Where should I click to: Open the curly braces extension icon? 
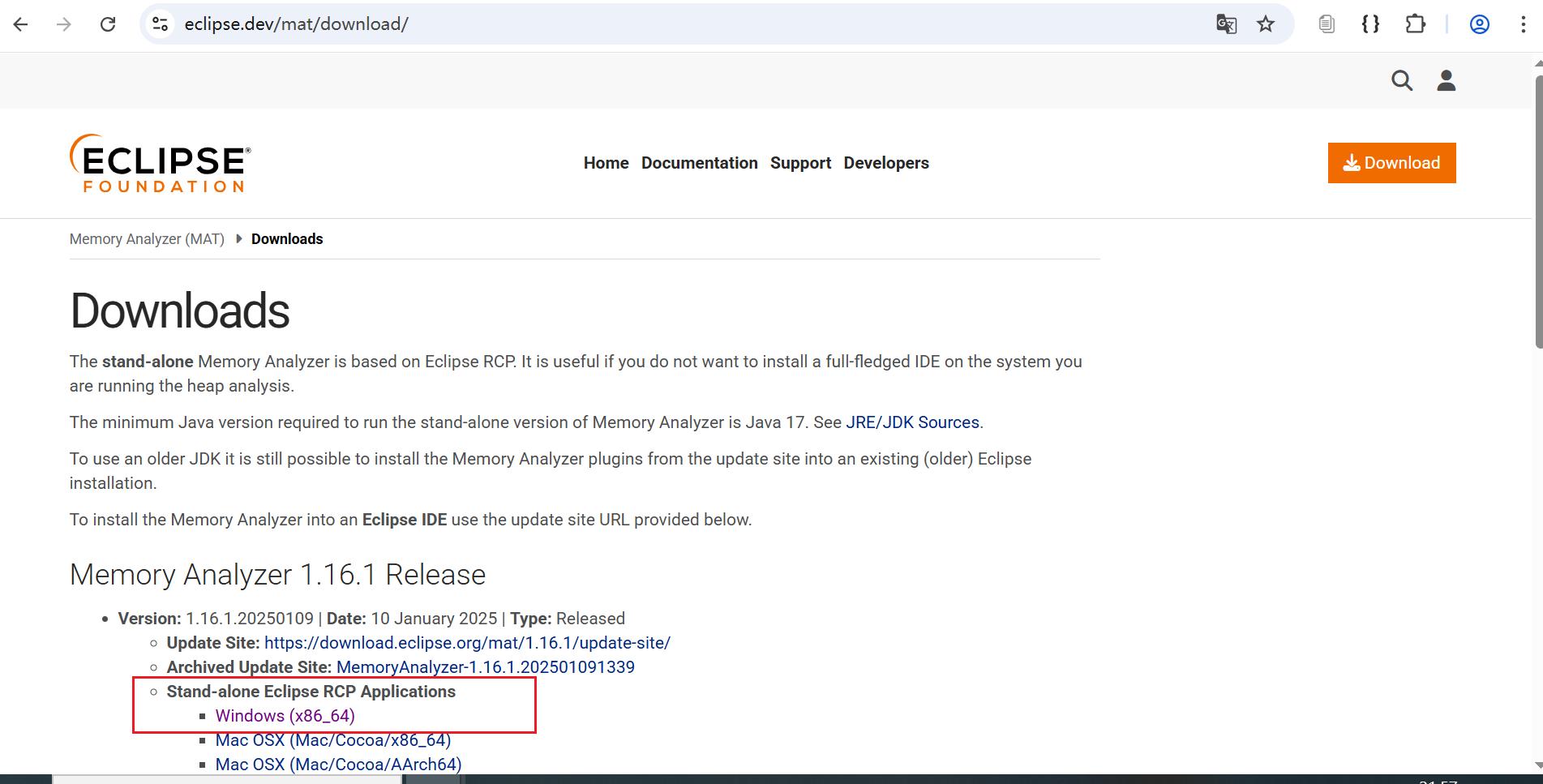tap(1370, 24)
